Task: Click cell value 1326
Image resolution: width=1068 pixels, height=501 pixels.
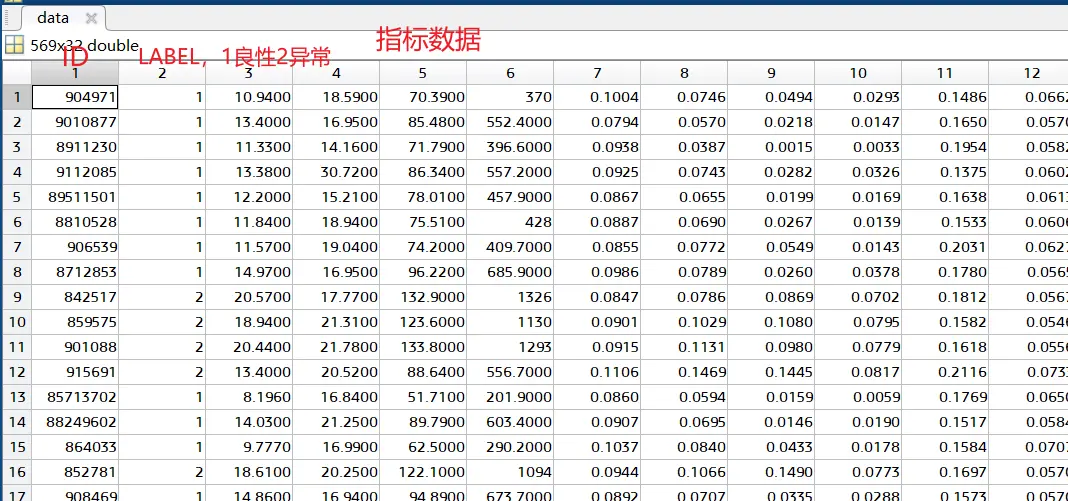Action: coord(510,297)
